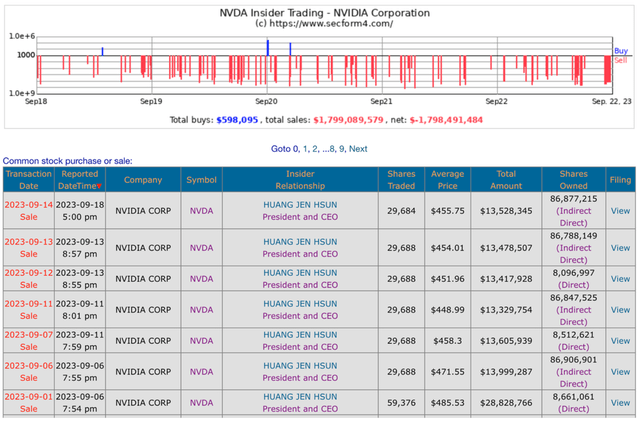Click the Sell legend label on chart
The height and width of the screenshot is (422, 640).
pyautogui.click(x=620, y=60)
